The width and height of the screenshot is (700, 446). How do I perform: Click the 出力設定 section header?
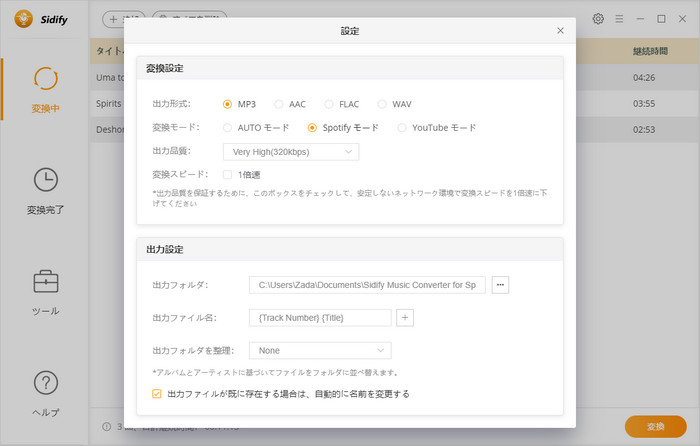(350, 249)
